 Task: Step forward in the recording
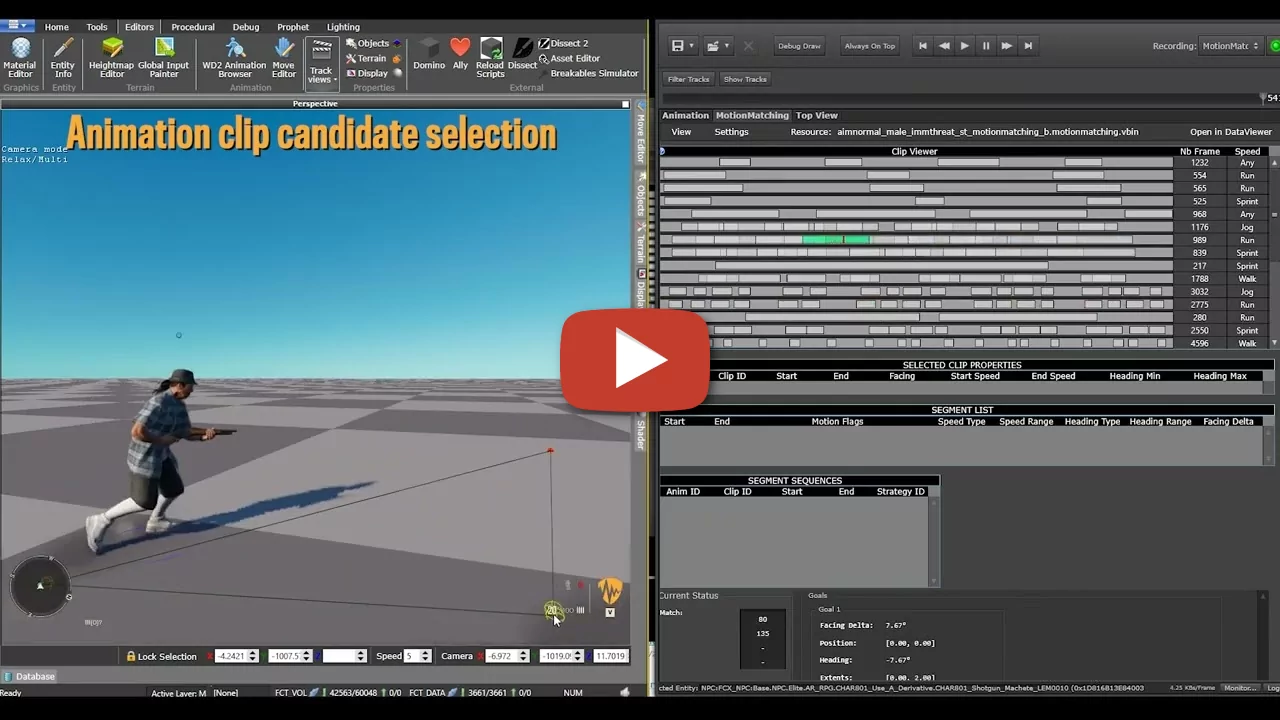pyautogui.click(x=1007, y=46)
